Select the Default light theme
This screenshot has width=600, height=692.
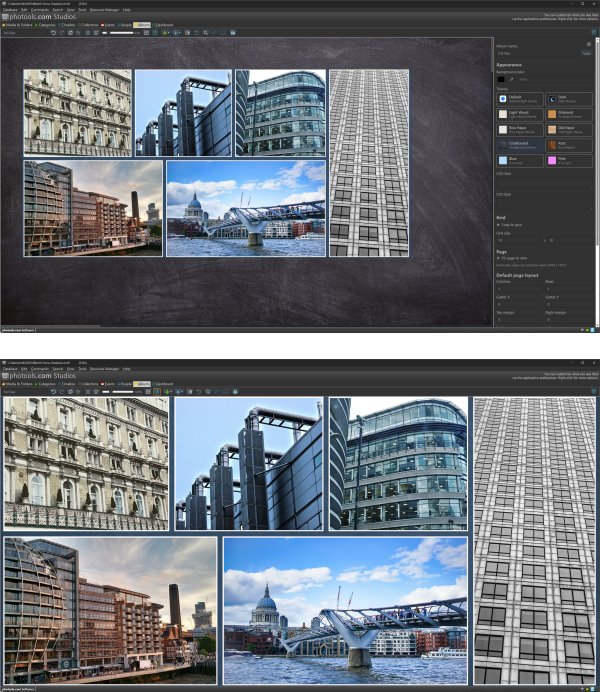[x=520, y=99]
